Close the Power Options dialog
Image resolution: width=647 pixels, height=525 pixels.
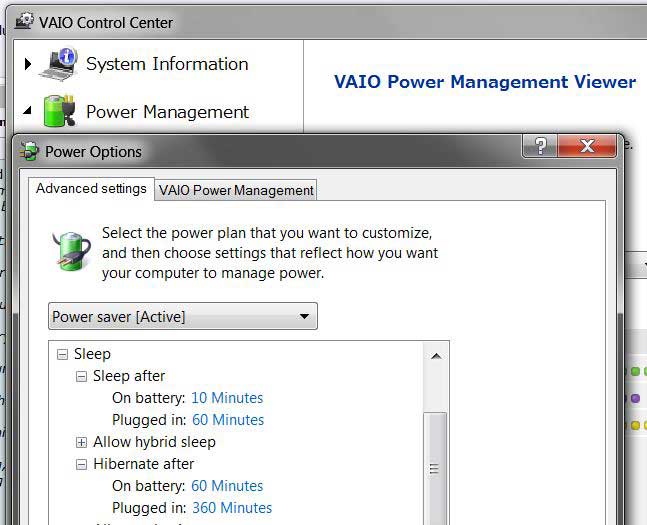click(x=587, y=146)
